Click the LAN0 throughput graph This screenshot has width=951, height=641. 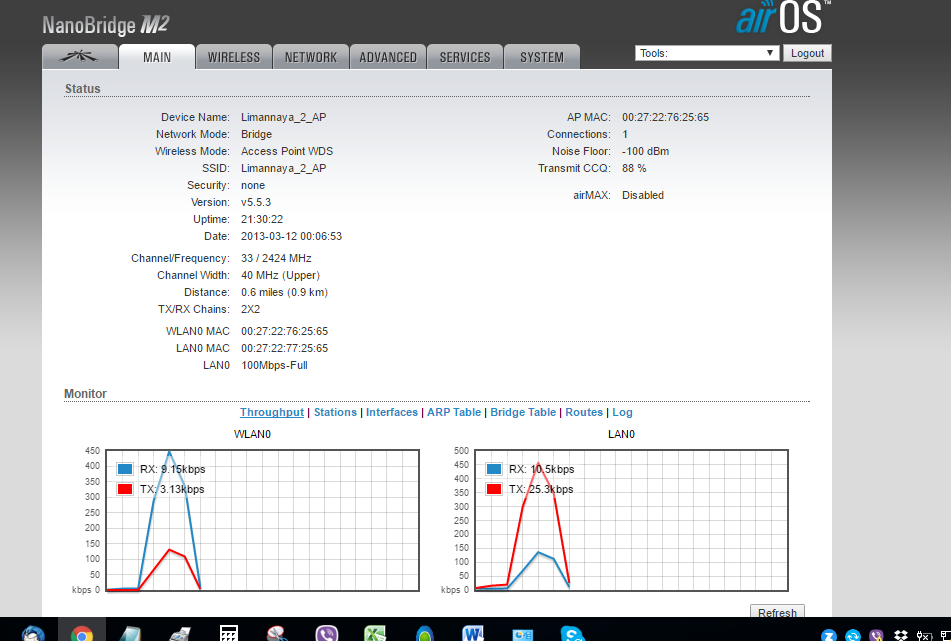[x=631, y=520]
